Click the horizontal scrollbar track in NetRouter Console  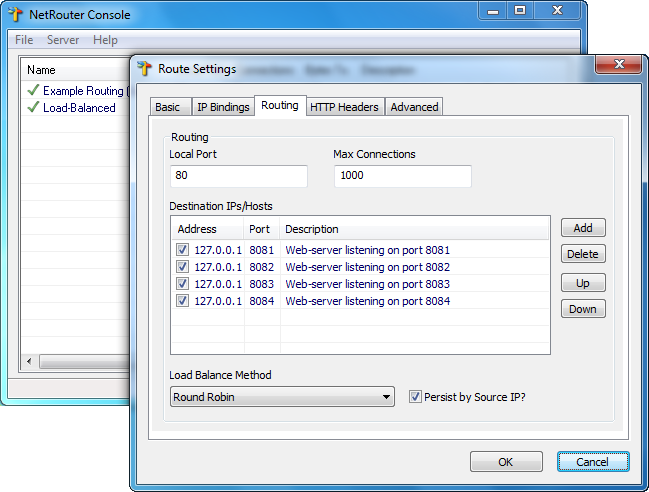click(x=84, y=361)
